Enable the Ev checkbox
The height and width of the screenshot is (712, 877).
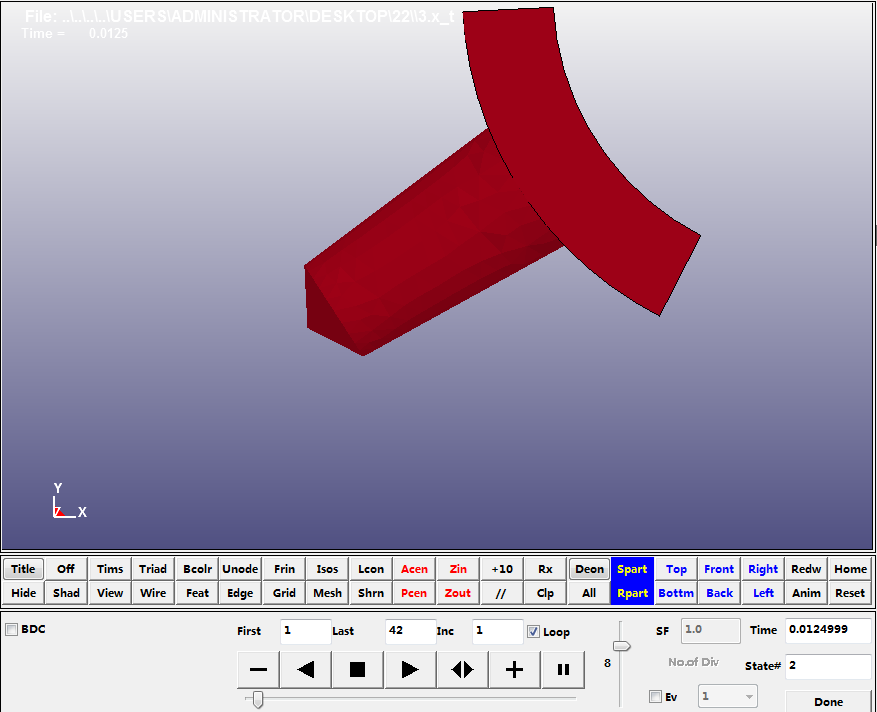click(655, 696)
